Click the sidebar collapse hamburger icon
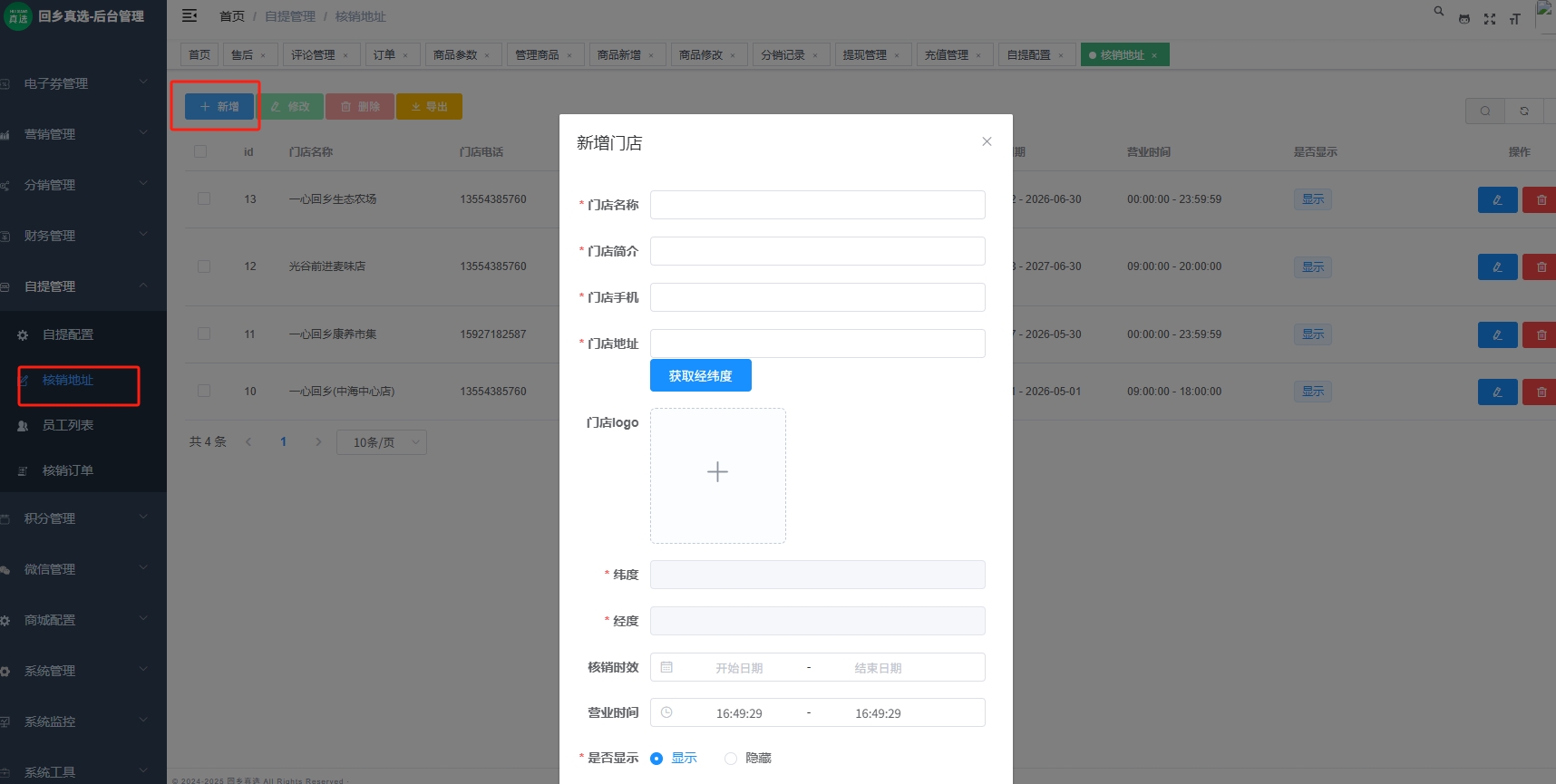Image resolution: width=1556 pixels, height=784 pixels. [190, 15]
